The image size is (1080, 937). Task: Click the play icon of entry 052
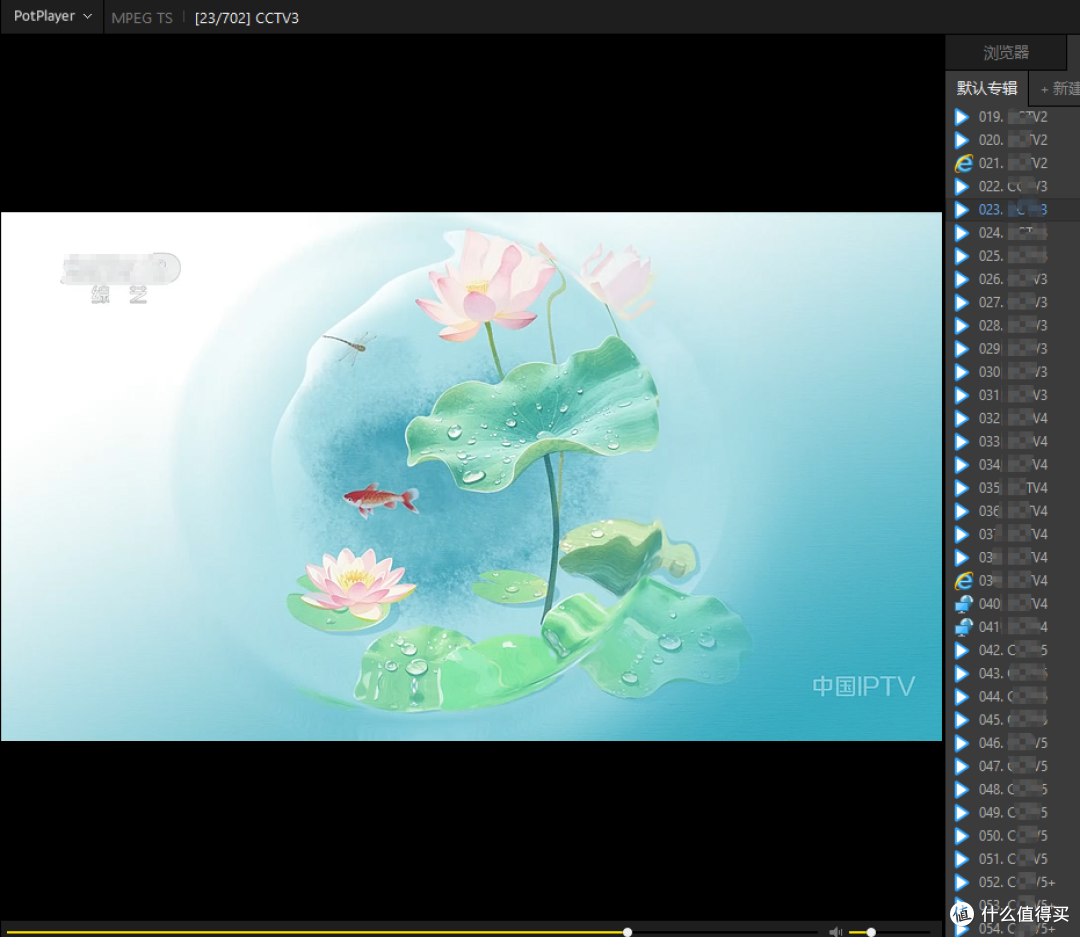tap(962, 882)
